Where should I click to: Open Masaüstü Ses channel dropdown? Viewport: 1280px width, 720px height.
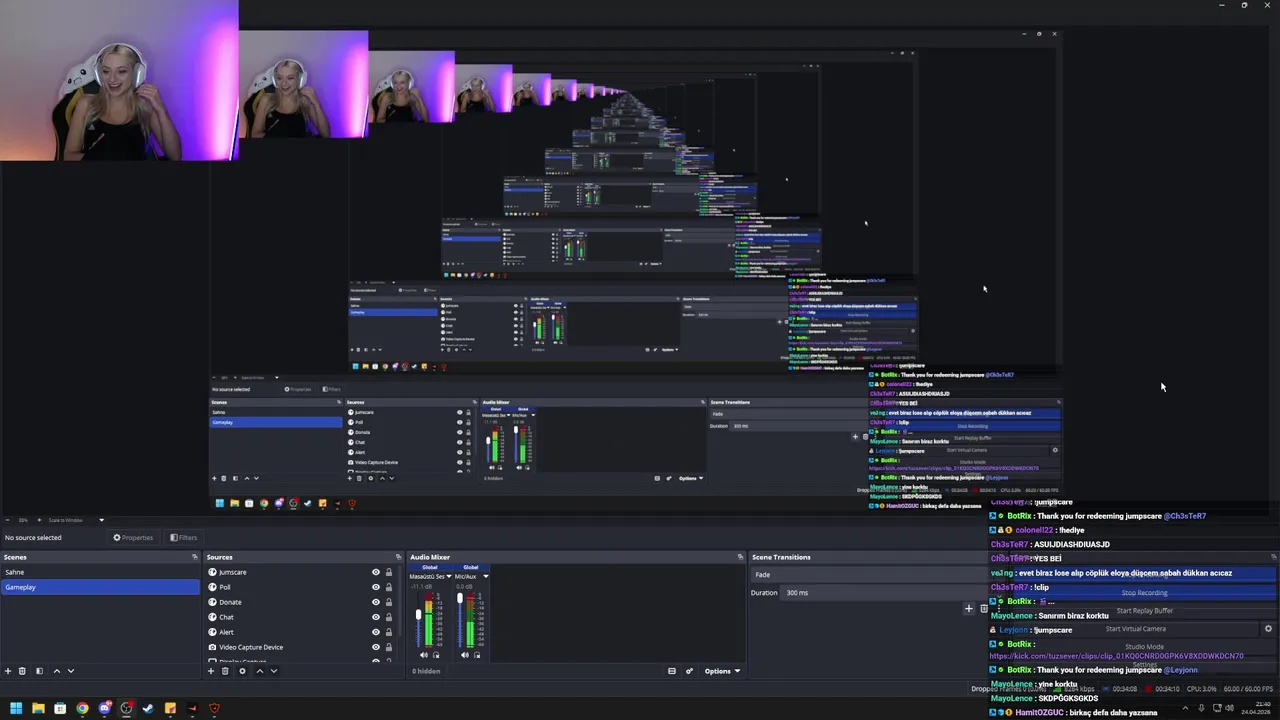(448, 576)
